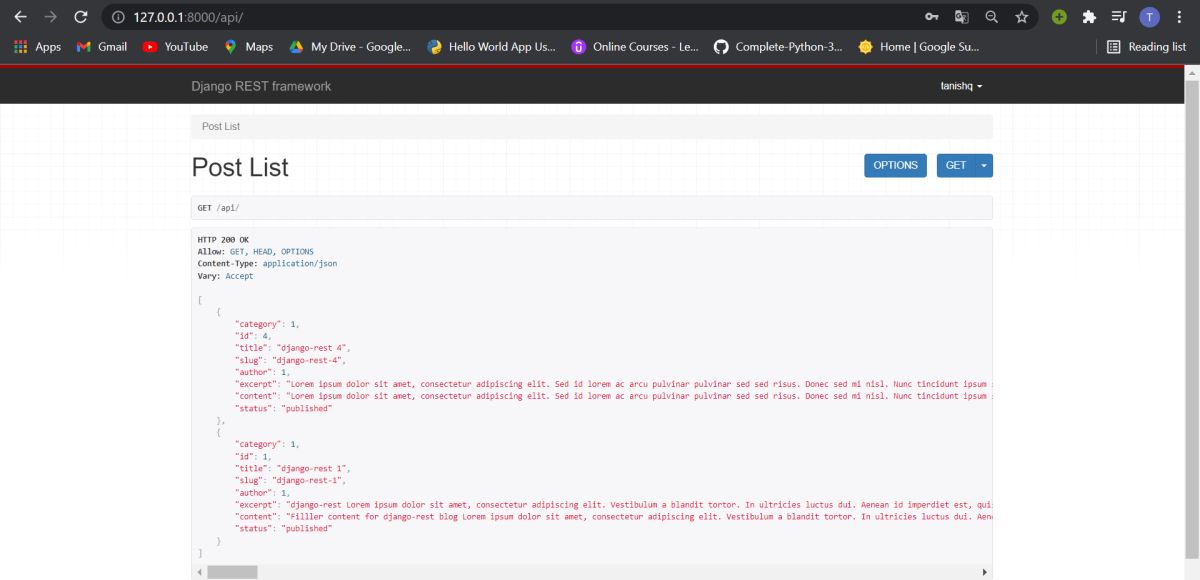Click the green plus extension icon
The height and width of the screenshot is (580, 1200).
coord(1059,17)
